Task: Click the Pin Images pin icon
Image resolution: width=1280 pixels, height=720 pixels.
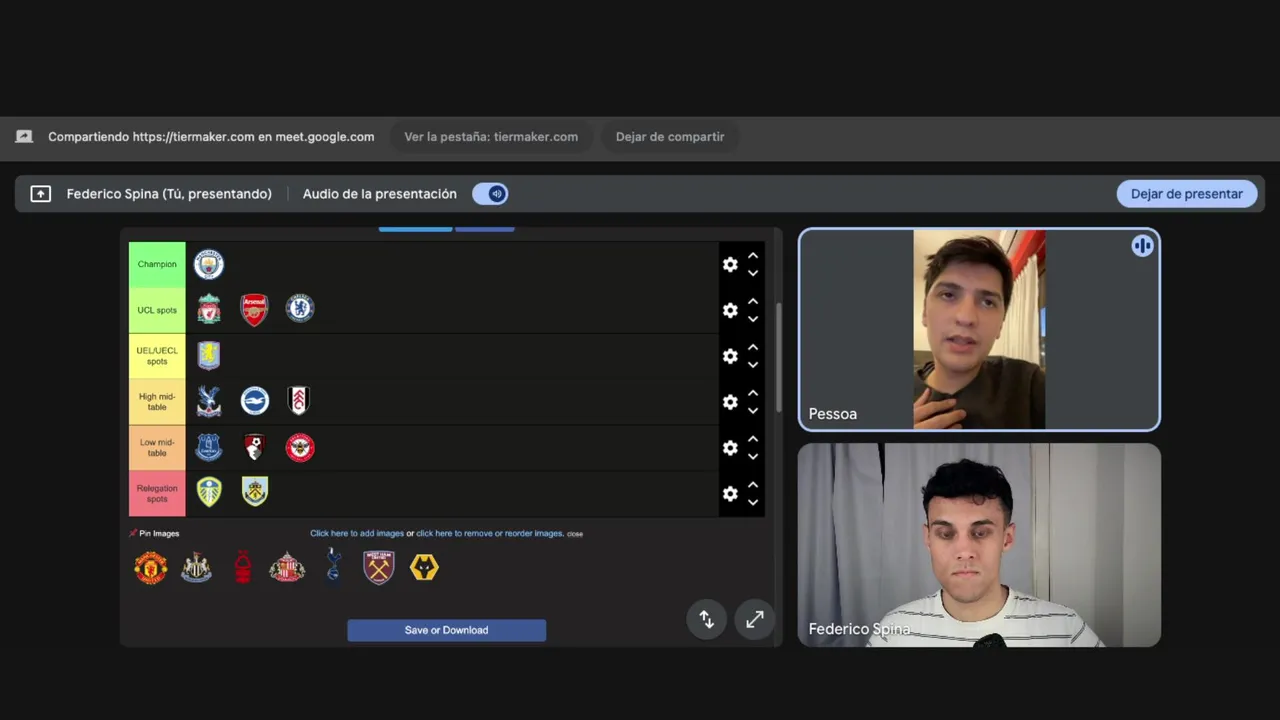Action: click(133, 533)
